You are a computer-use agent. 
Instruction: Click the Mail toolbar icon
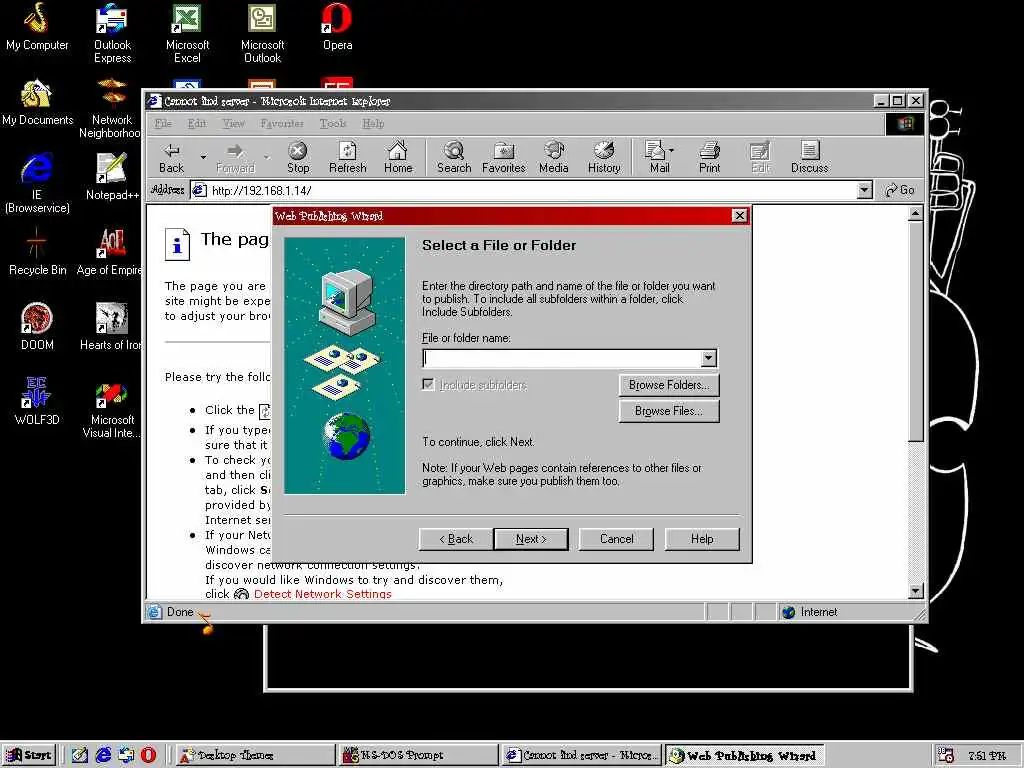point(656,157)
